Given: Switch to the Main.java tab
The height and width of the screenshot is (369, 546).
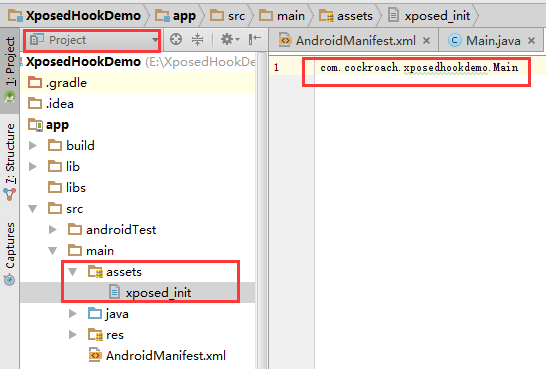Looking at the screenshot, I should [x=493, y=41].
